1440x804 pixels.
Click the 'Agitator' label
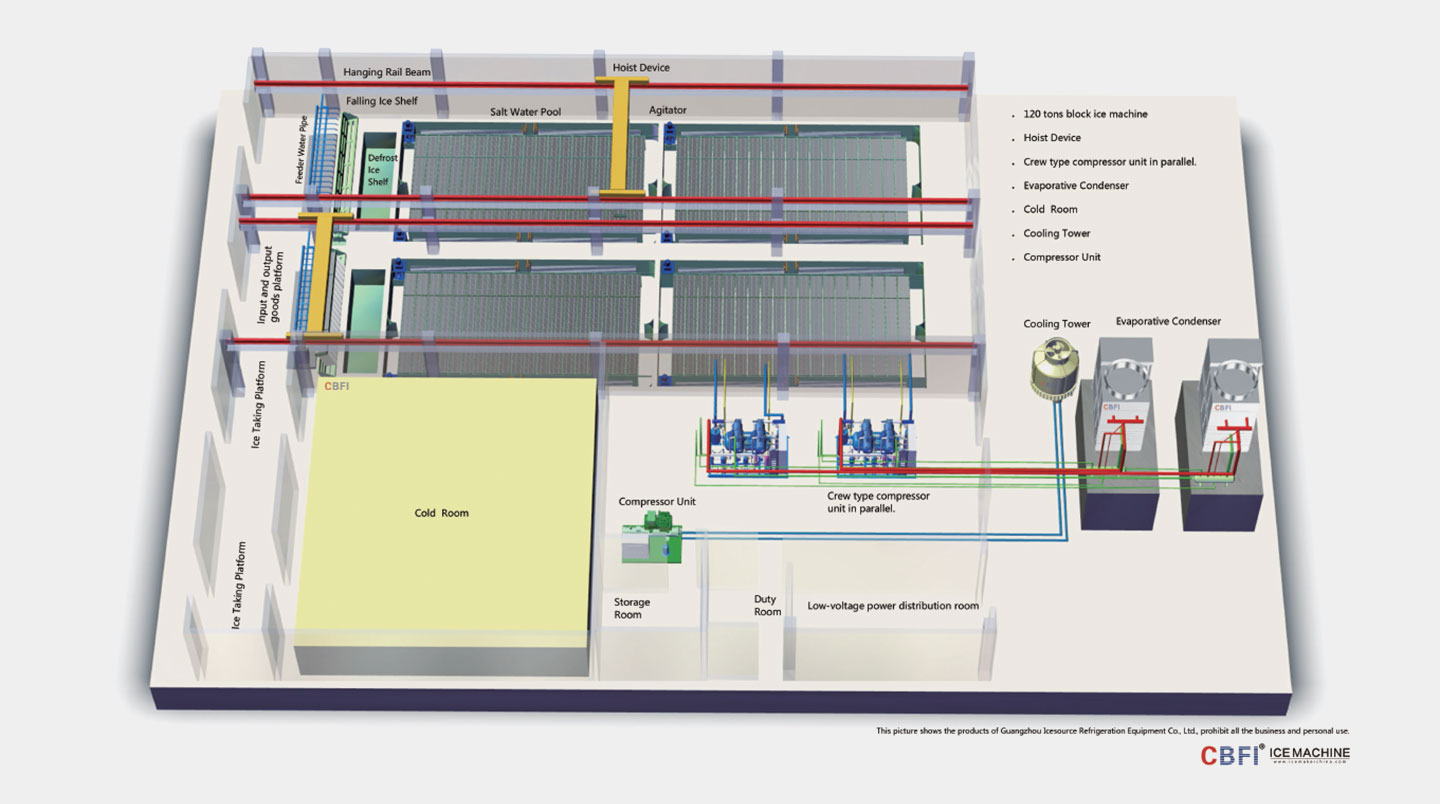[x=667, y=110]
